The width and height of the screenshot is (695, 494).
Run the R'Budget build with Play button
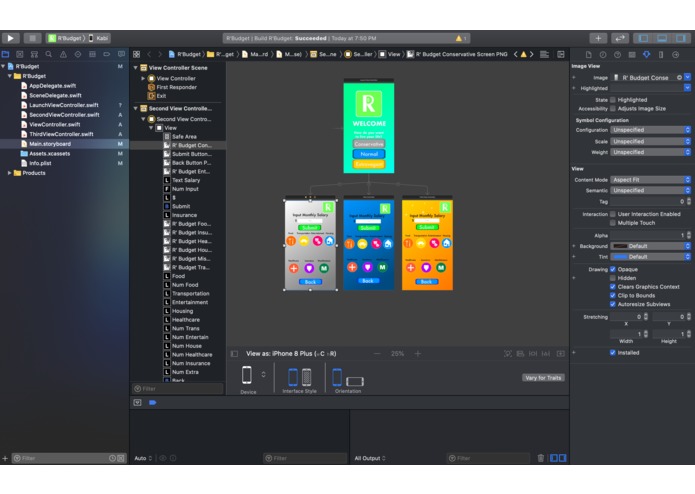point(11,38)
